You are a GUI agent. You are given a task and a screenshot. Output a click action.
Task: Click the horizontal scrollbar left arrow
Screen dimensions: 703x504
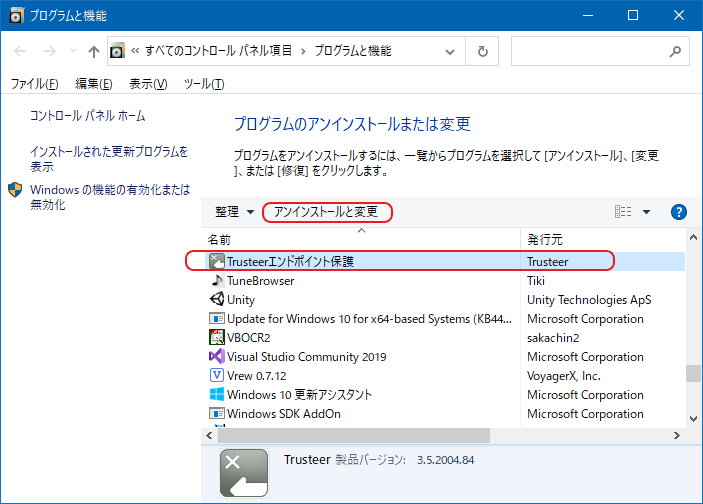click(209, 435)
